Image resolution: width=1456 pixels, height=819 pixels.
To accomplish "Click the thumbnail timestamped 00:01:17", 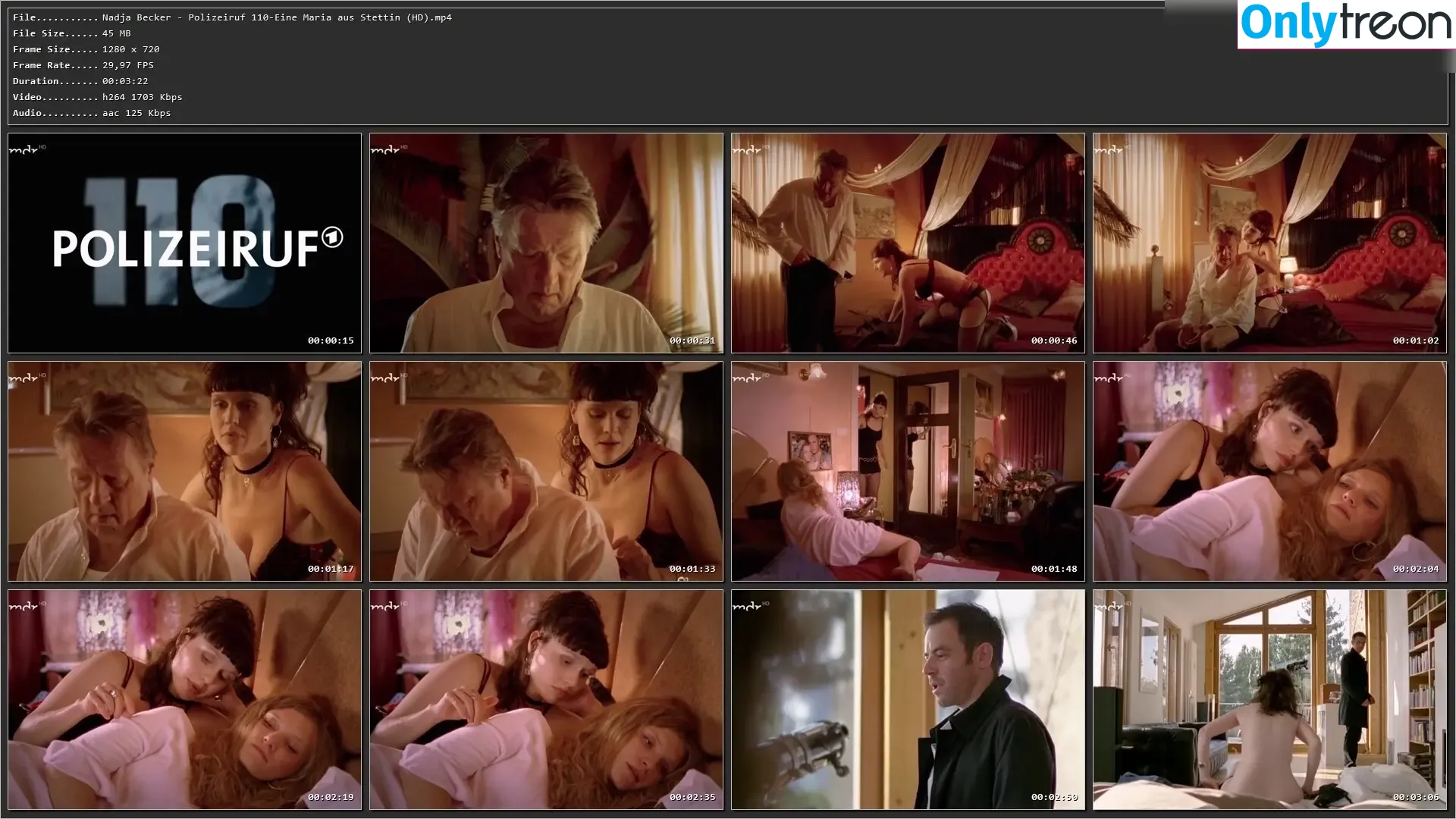I will (184, 472).
